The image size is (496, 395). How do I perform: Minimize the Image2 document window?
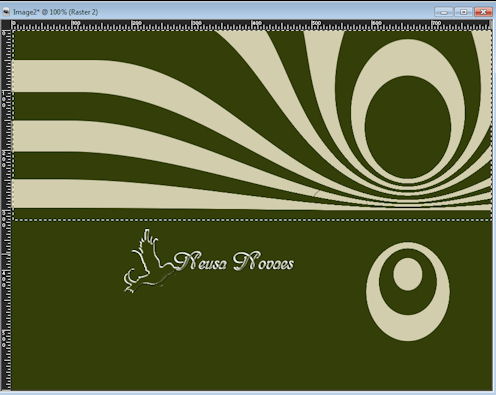(x=444, y=12)
